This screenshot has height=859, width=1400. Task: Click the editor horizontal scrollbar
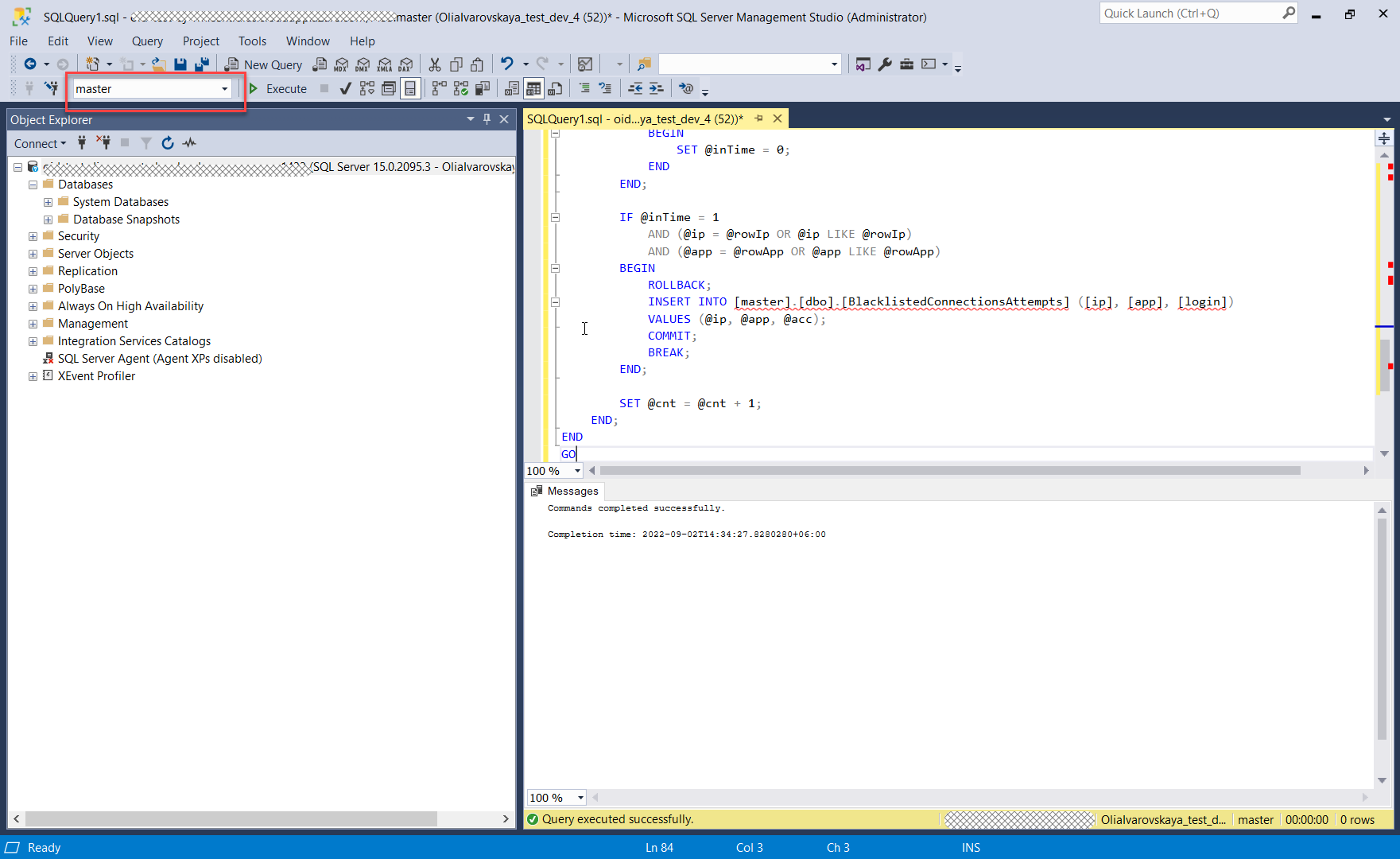click(x=950, y=471)
